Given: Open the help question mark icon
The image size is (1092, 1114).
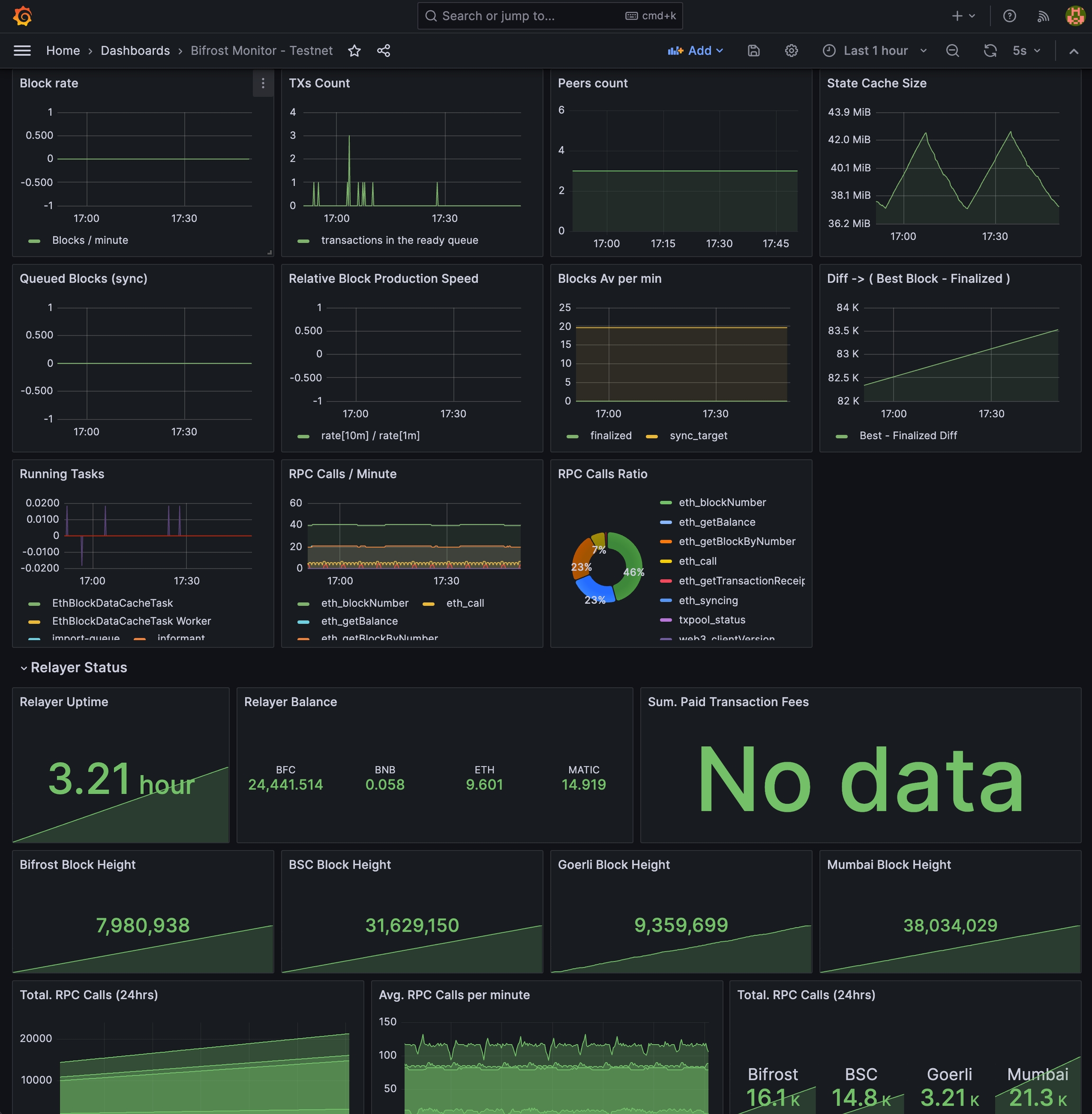Looking at the screenshot, I should pyautogui.click(x=1010, y=16).
